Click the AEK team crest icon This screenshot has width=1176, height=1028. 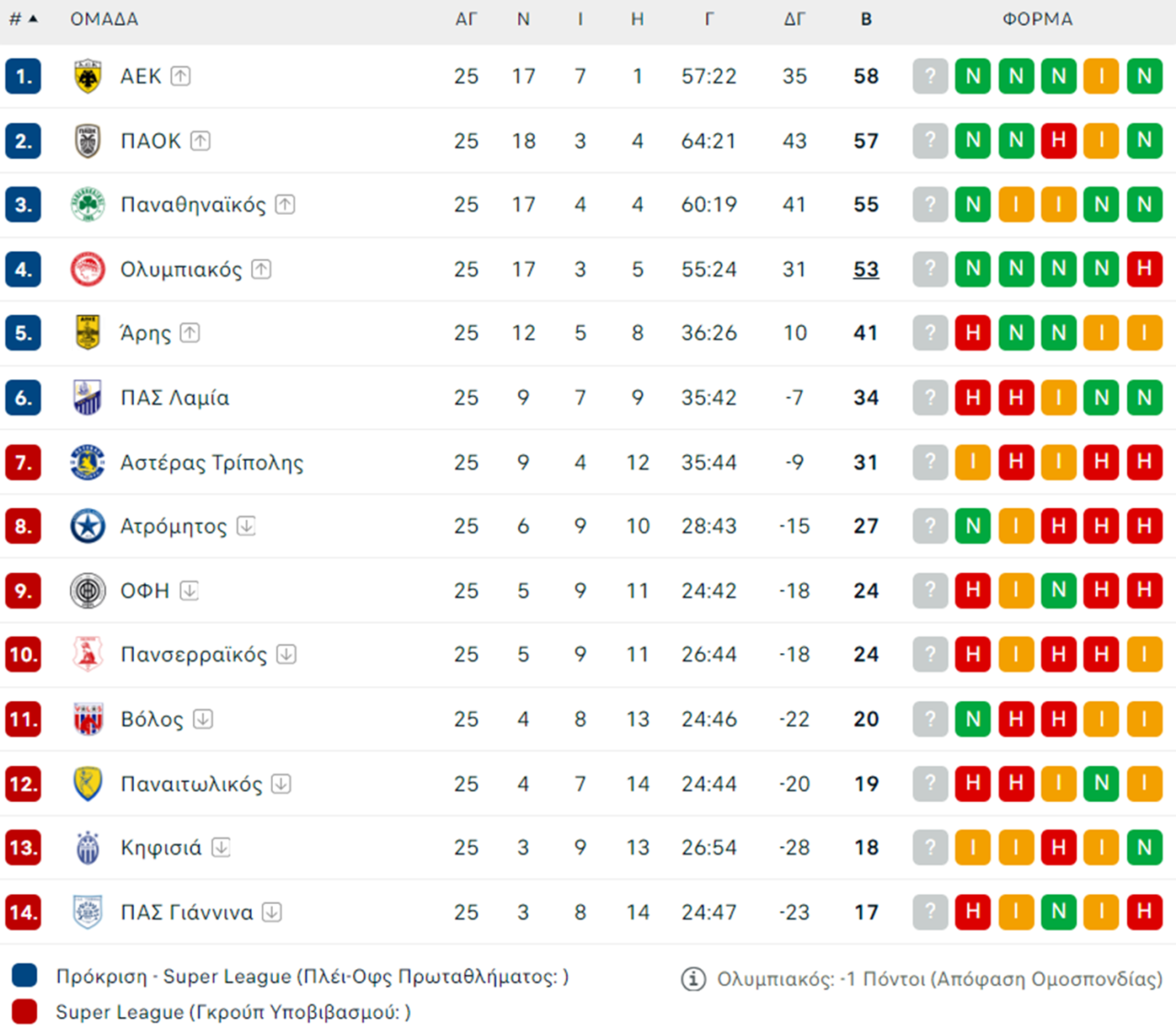(87, 76)
